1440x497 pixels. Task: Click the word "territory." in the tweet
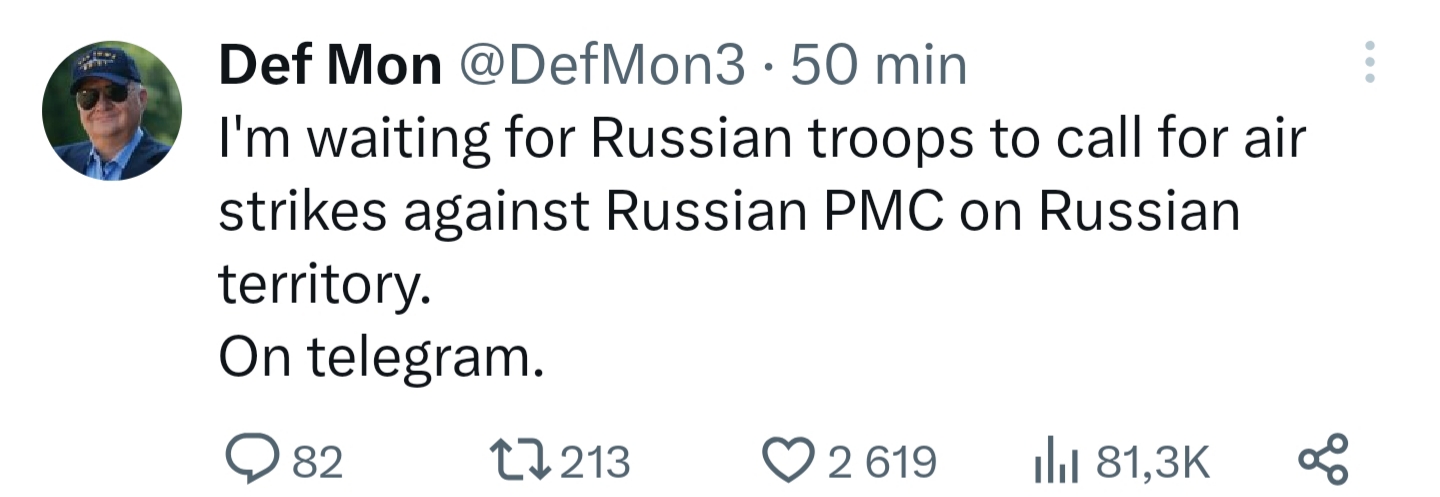tap(325, 286)
